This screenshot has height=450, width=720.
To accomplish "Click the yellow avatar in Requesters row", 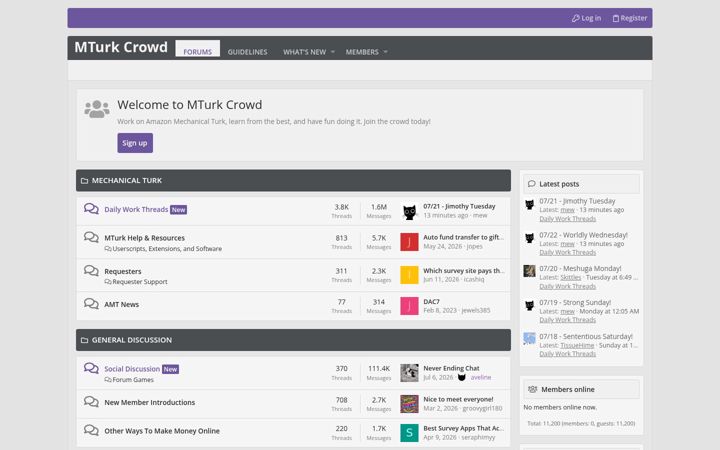I will pos(409,275).
